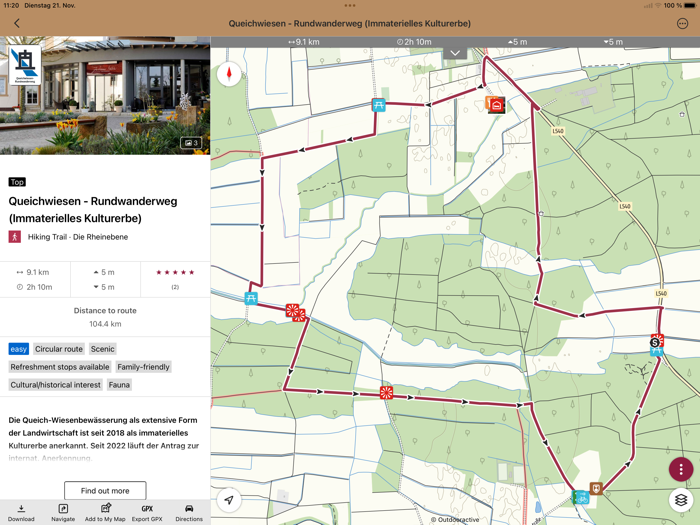The width and height of the screenshot is (700, 525).
Task: Tap viewpoint marker on southern route
Action: [x=386, y=393]
